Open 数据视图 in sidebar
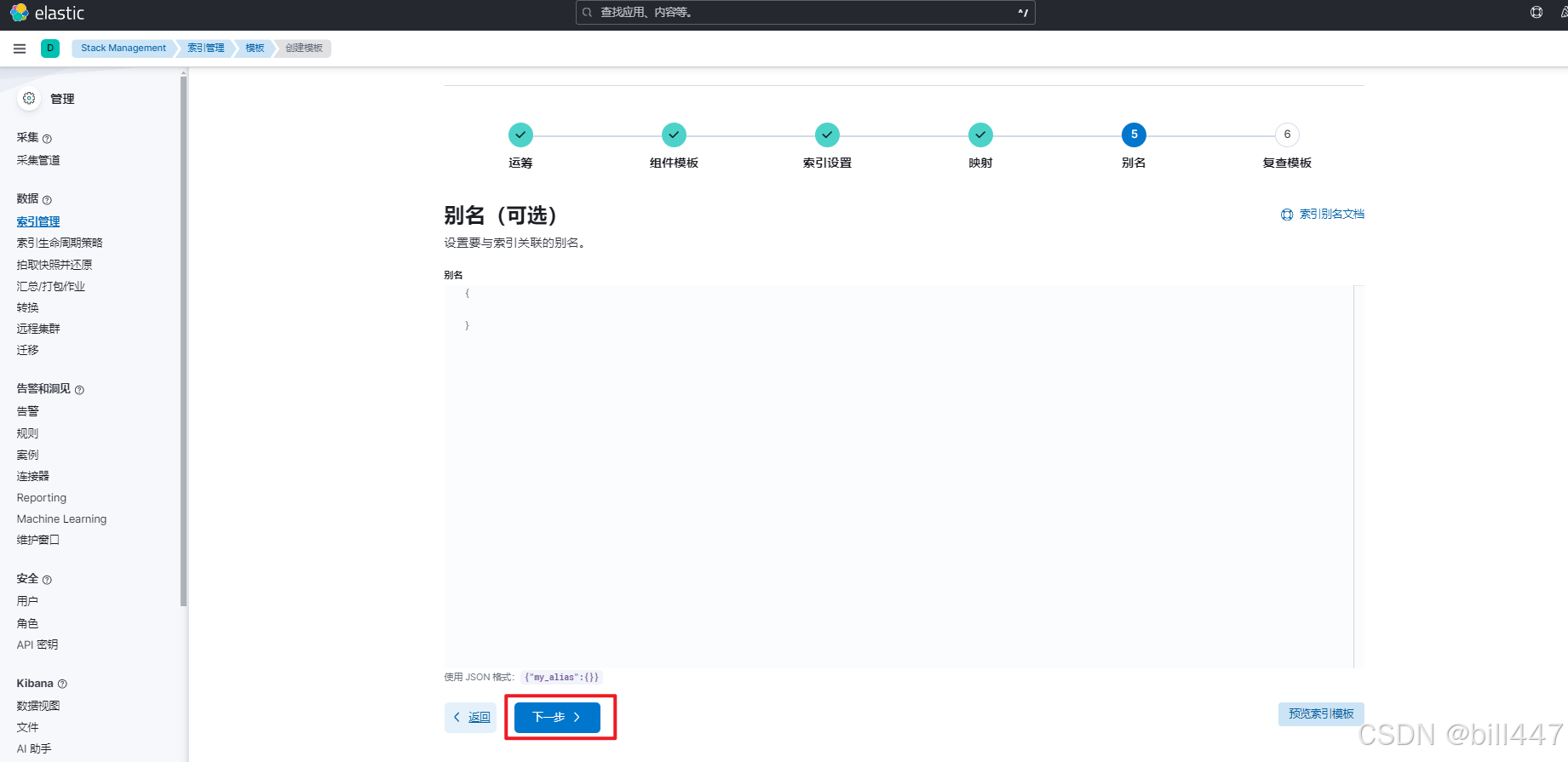The width and height of the screenshot is (1568, 762). (38, 706)
